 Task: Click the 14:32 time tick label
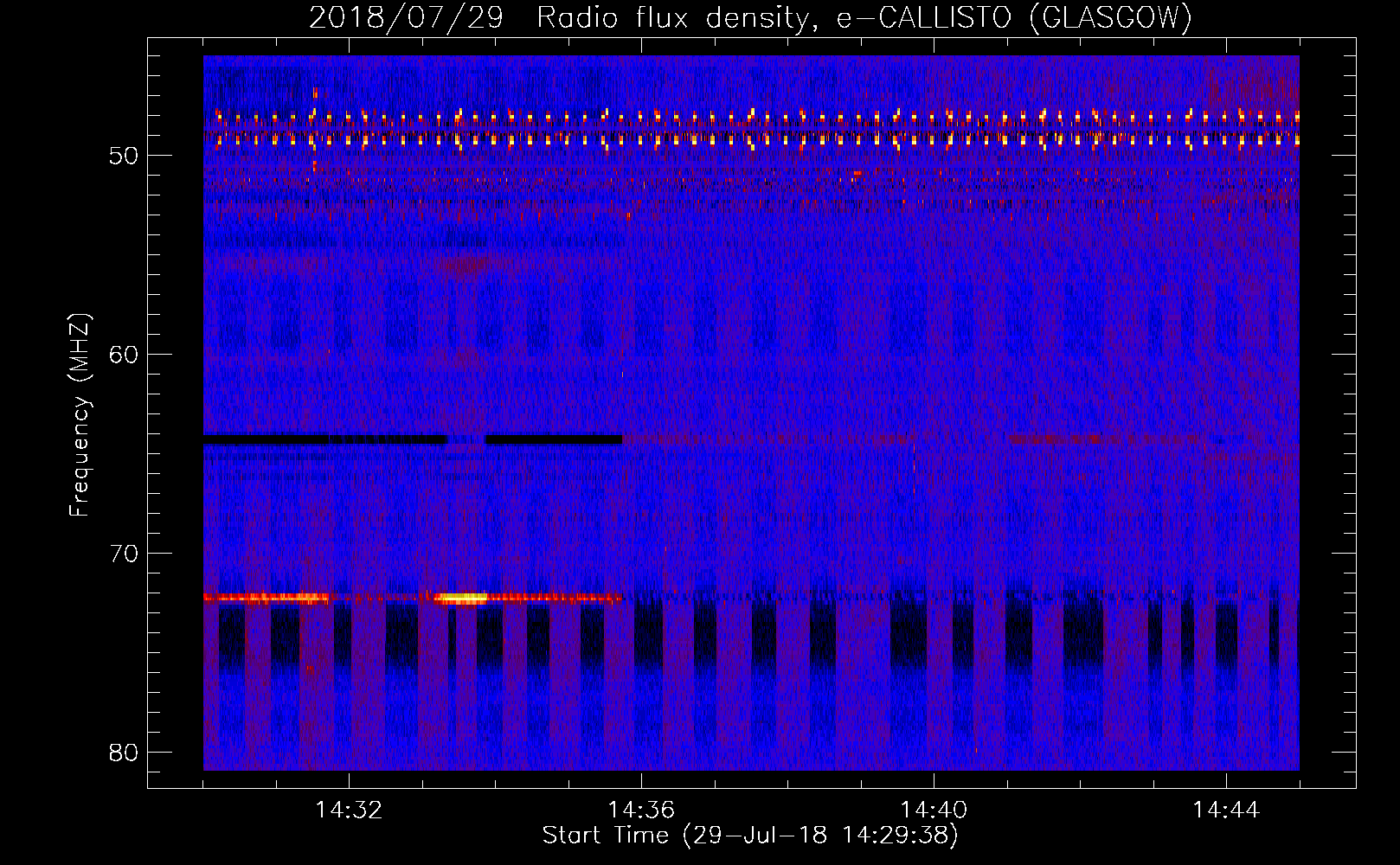point(349,810)
